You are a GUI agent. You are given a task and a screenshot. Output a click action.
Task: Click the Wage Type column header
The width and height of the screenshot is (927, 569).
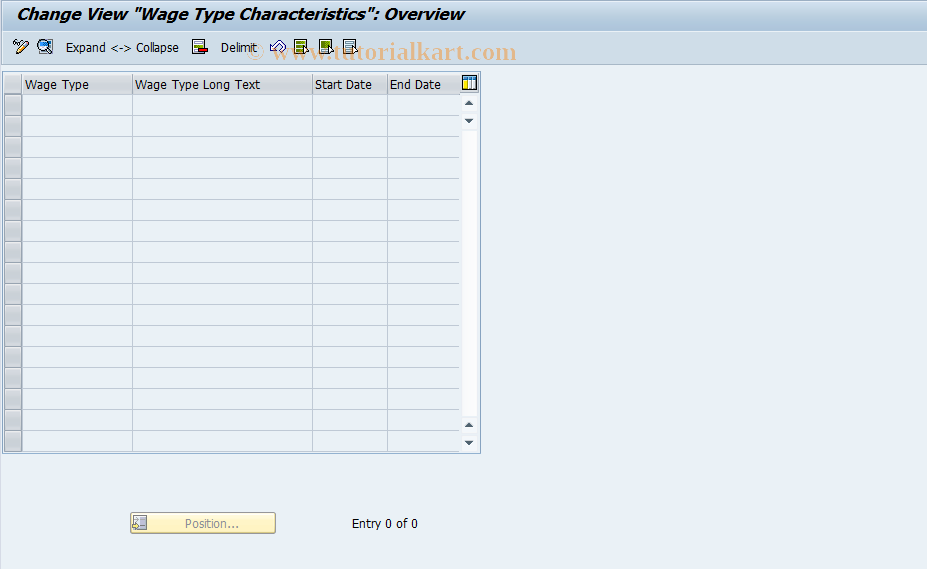tap(77, 85)
